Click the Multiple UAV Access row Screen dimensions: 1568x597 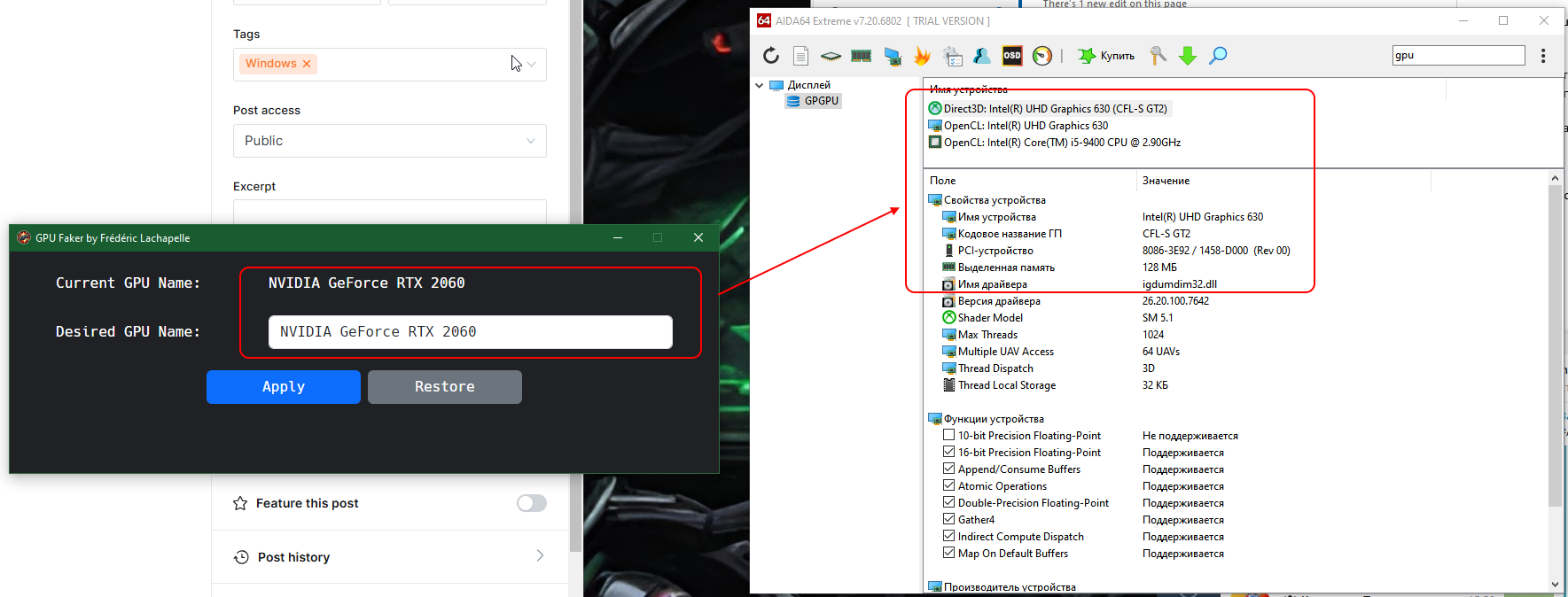[998, 352]
